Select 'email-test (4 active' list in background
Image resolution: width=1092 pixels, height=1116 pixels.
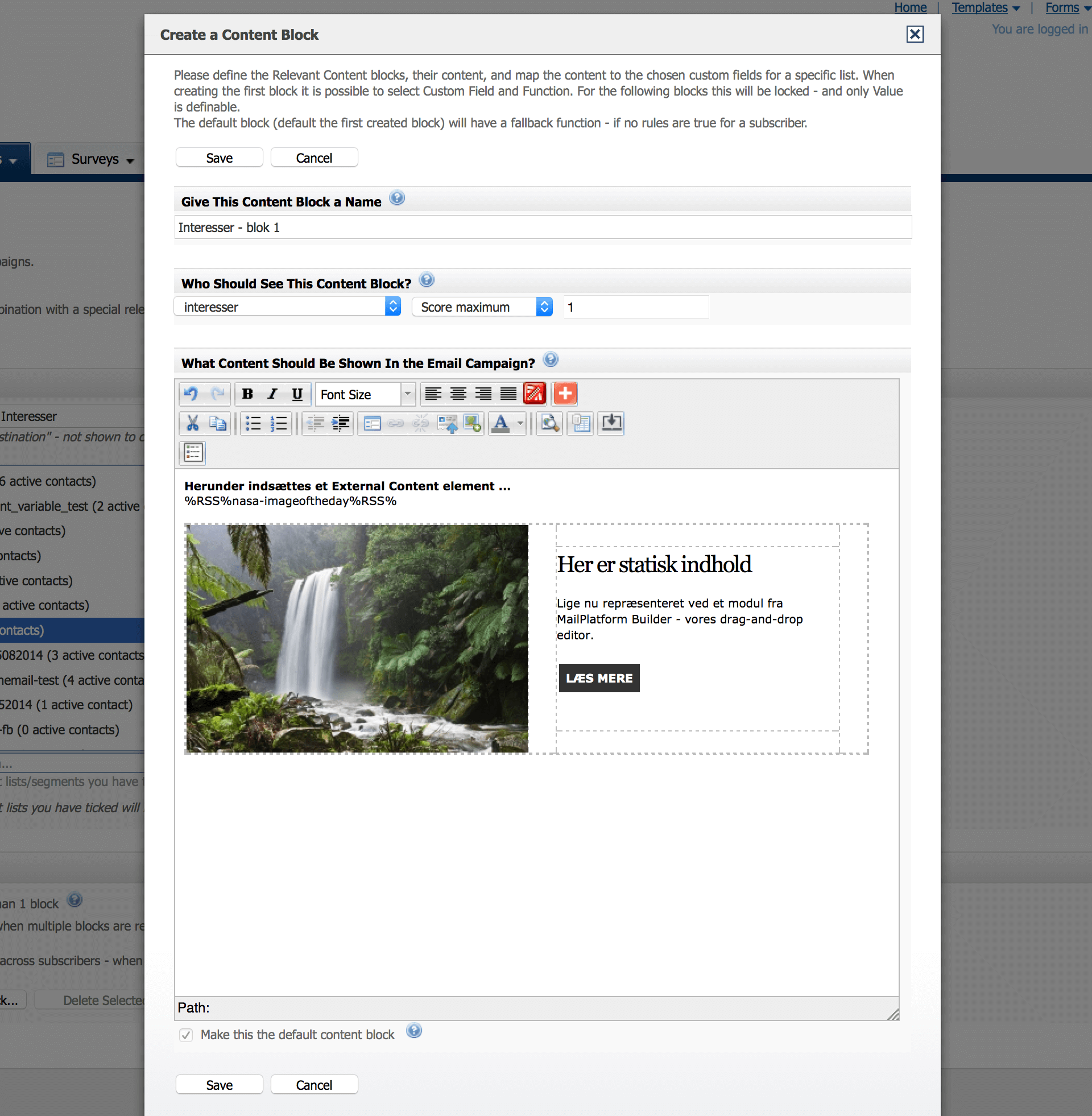(x=72, y=680)
